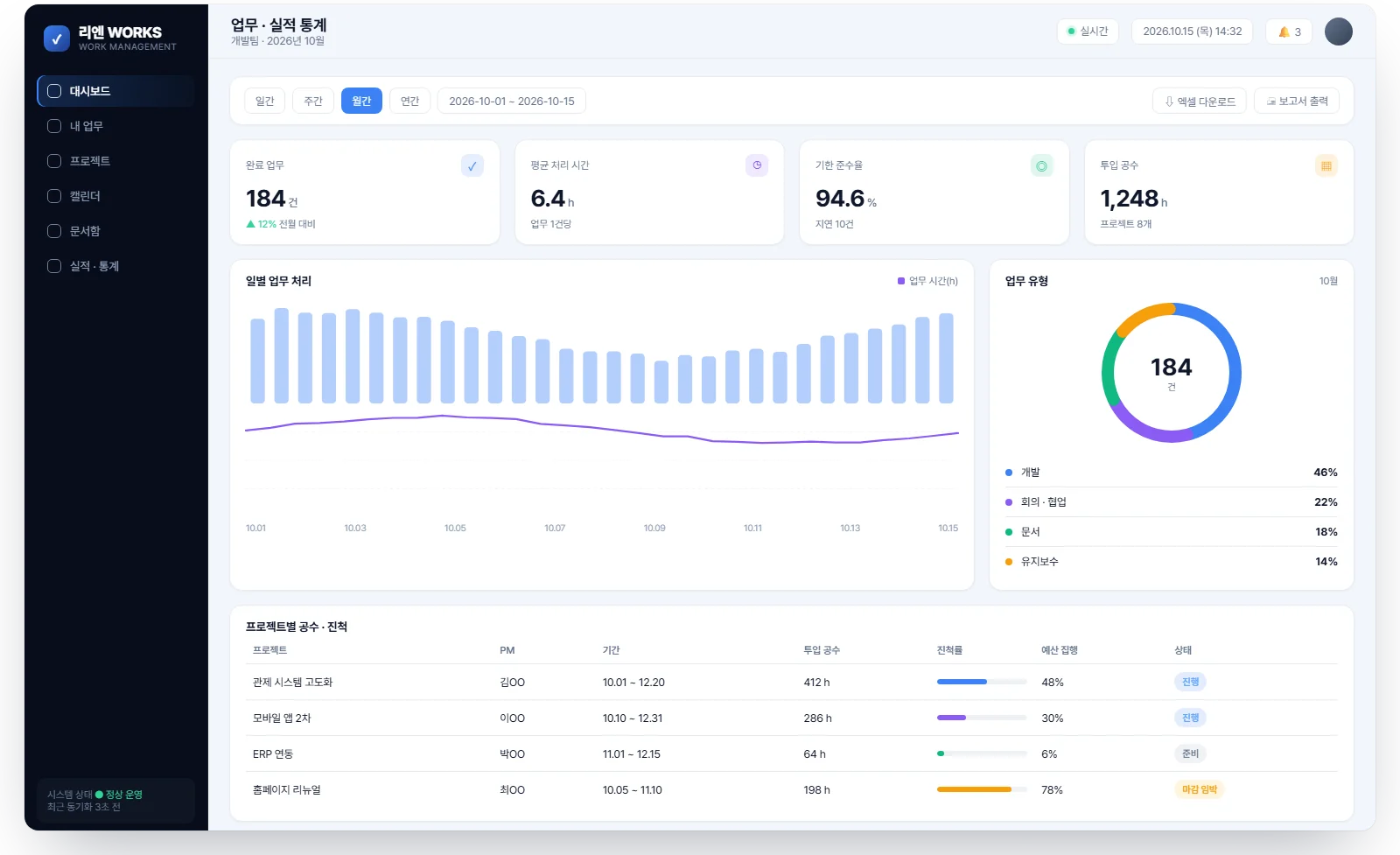This screenshot has width=1400, height=855.
Task: Click the 대시보드 sidebar icon
Action: [x=54, y=91]
